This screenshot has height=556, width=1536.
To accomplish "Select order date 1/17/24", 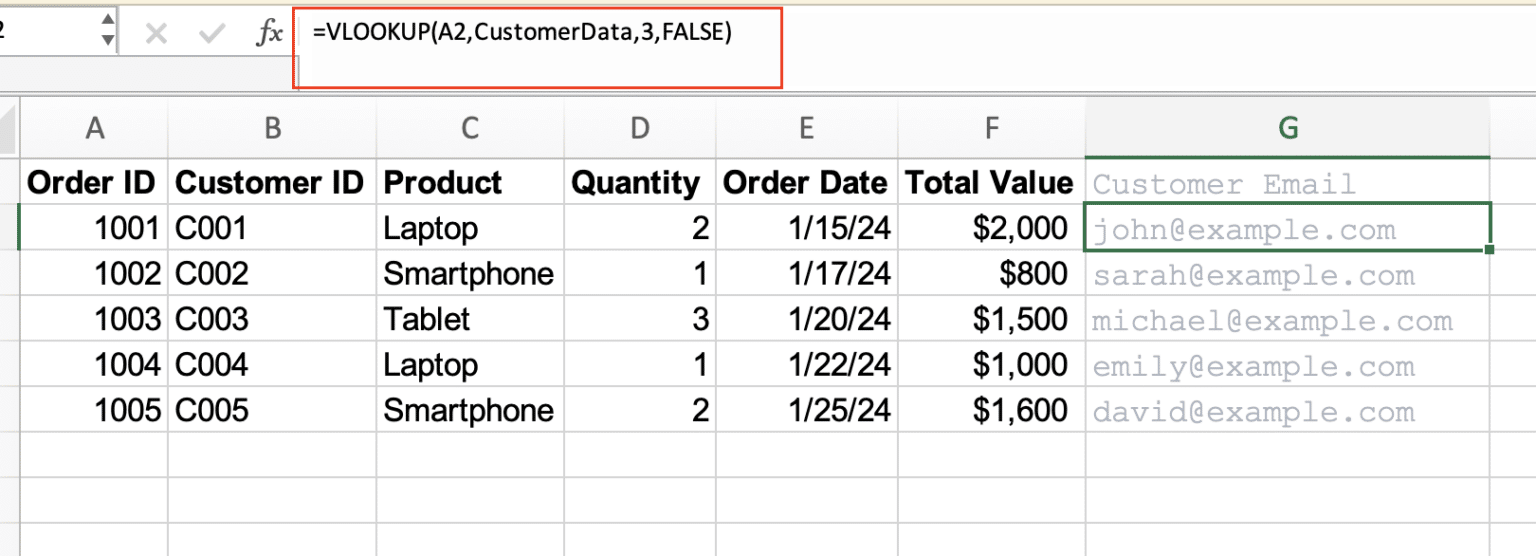I will click(806, 273).
